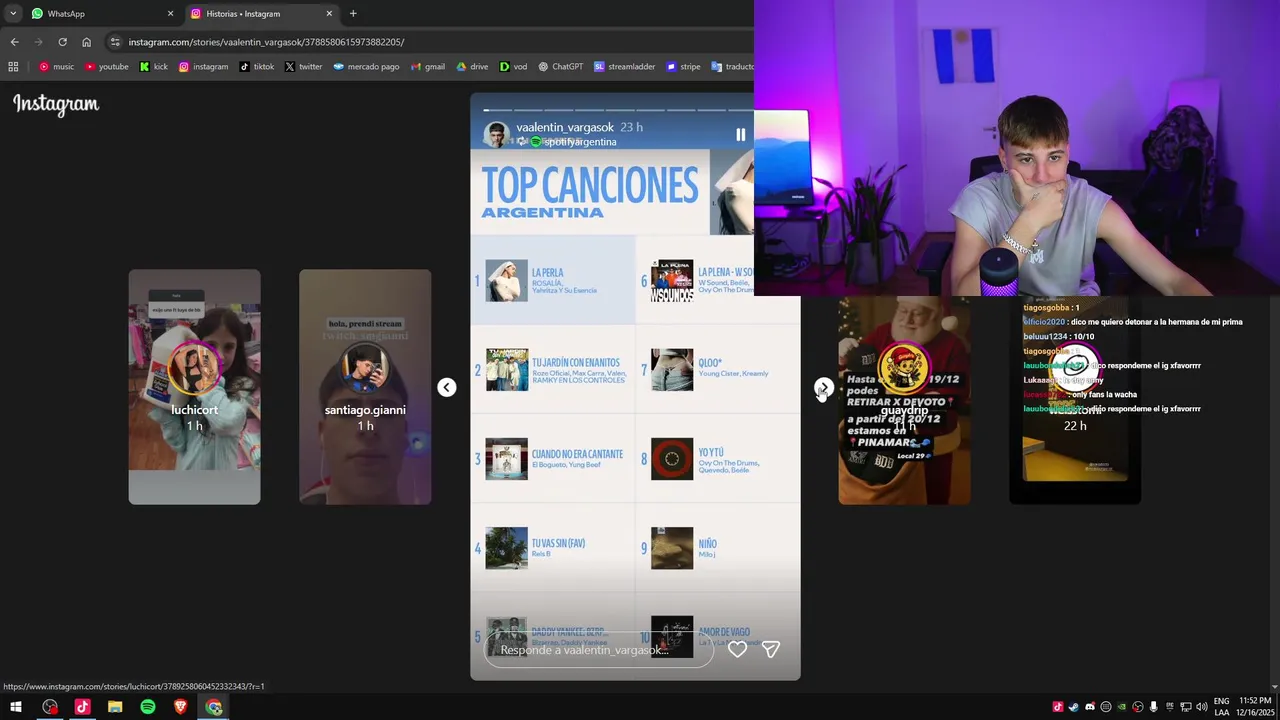This screenshot has height=720, width=1280.
Task: Open guaydrip story thumbnail
Action: 904,400
